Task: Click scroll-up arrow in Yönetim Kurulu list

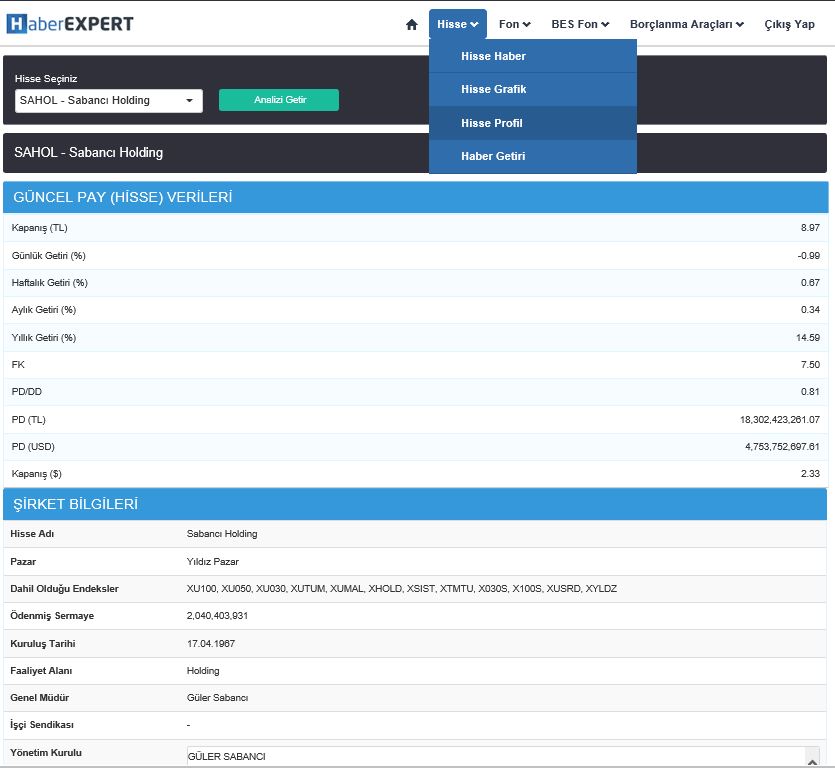Action: point(812,762)
